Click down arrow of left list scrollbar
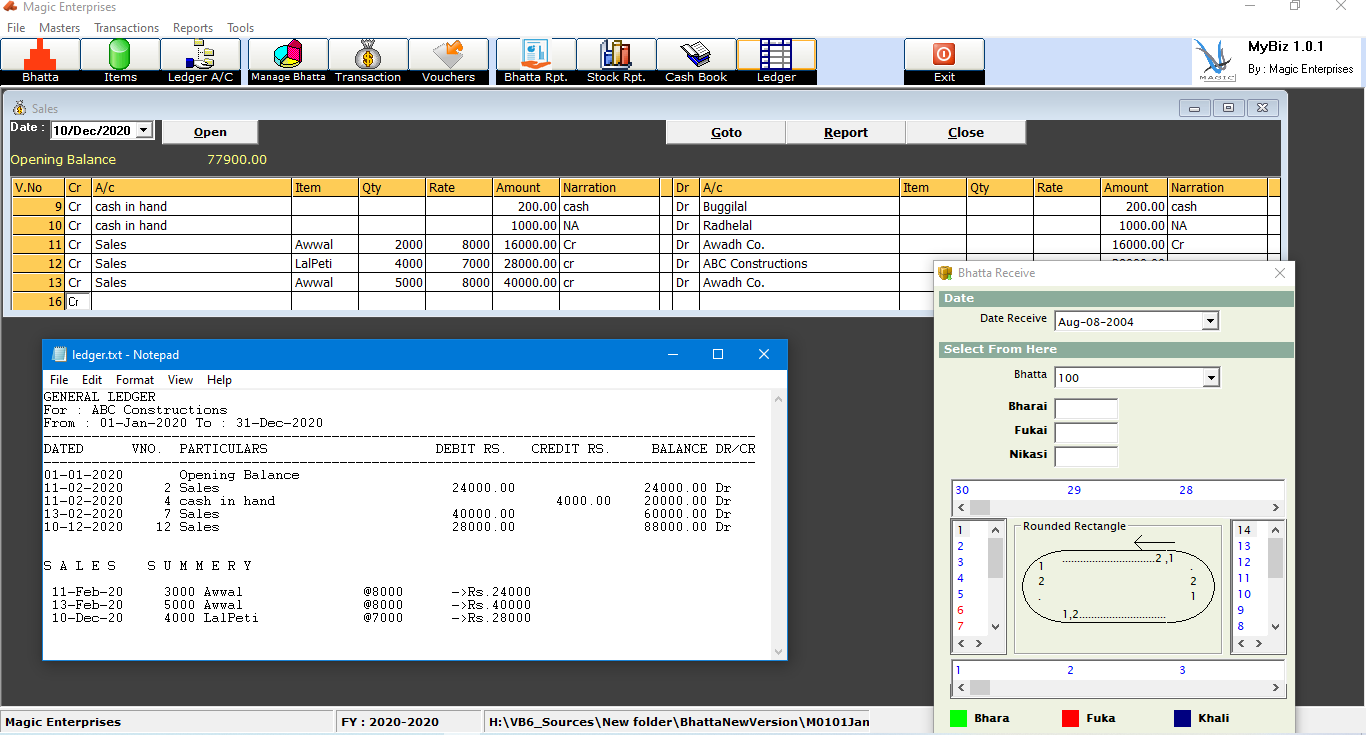The width and height of the screenshot is (1366, 735). tap(995, 627)
